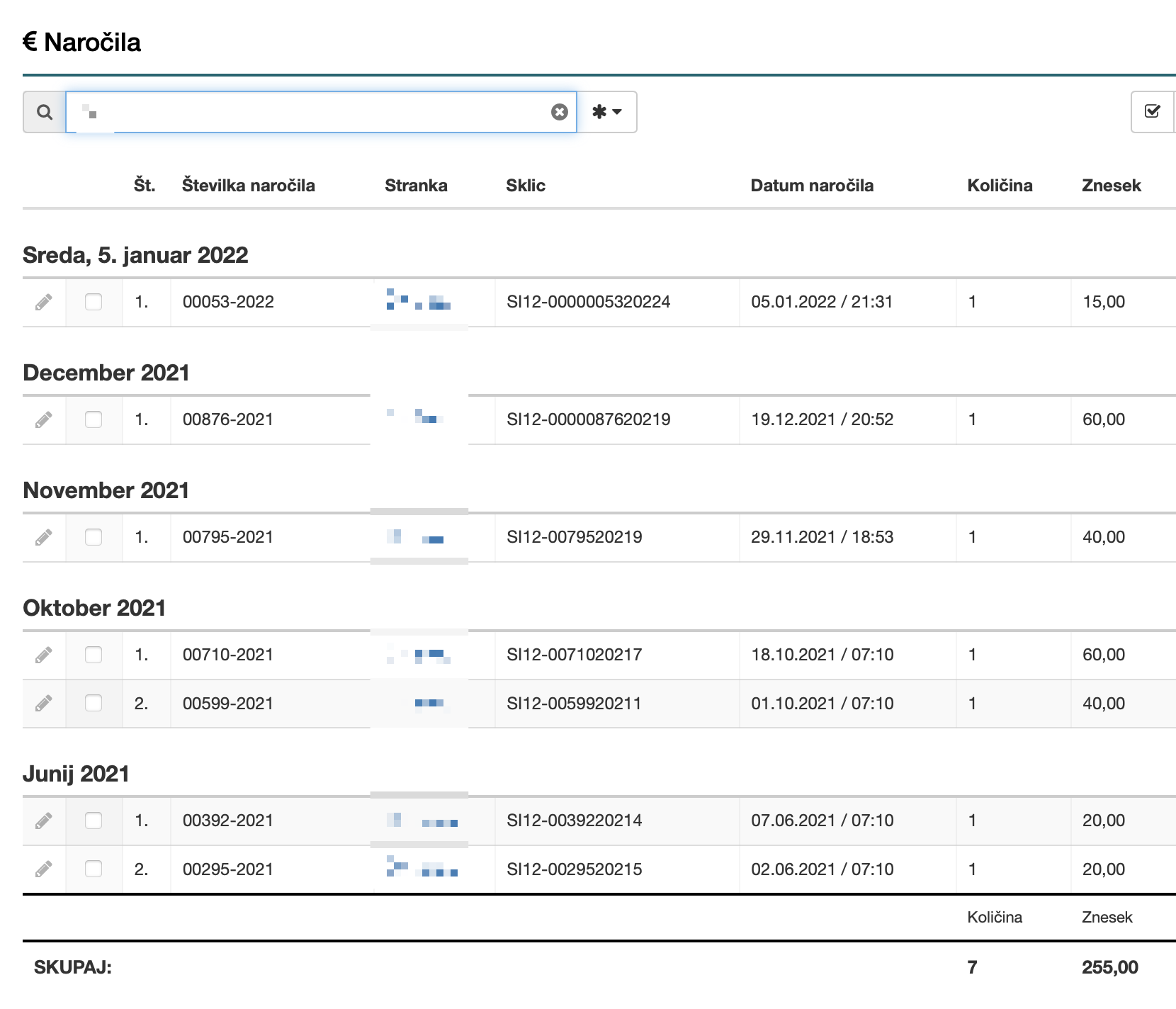Click date 19.12.2021 / 20:52

[x=822, y=419]
